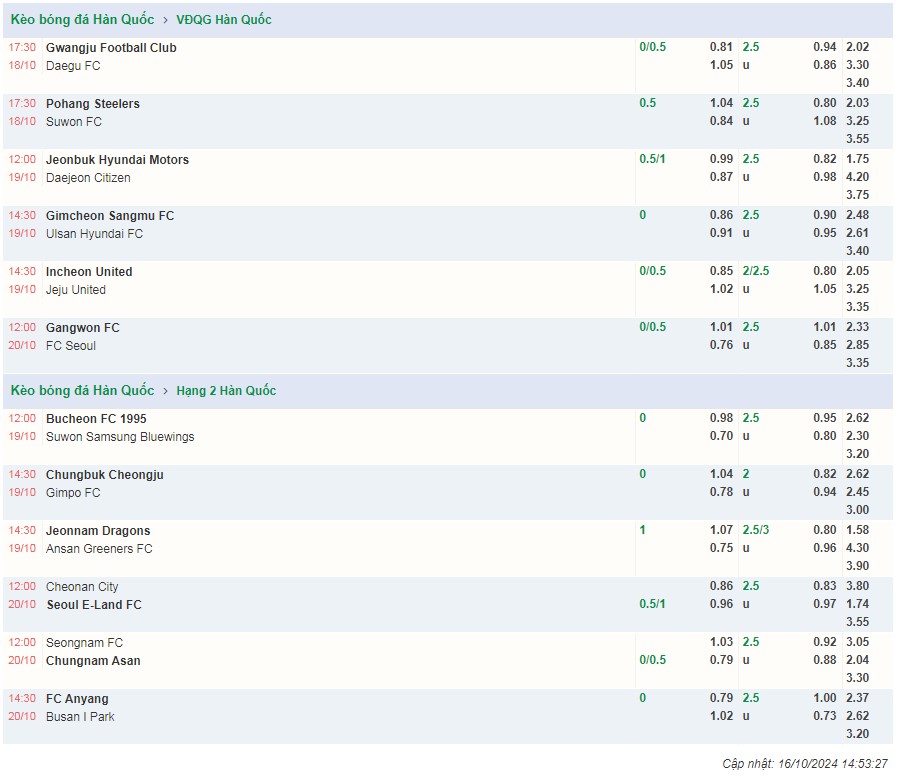Click Gimpo FC team name
Image resolution: width=898 pixels, height=777 pixels.
click(73, 492)
